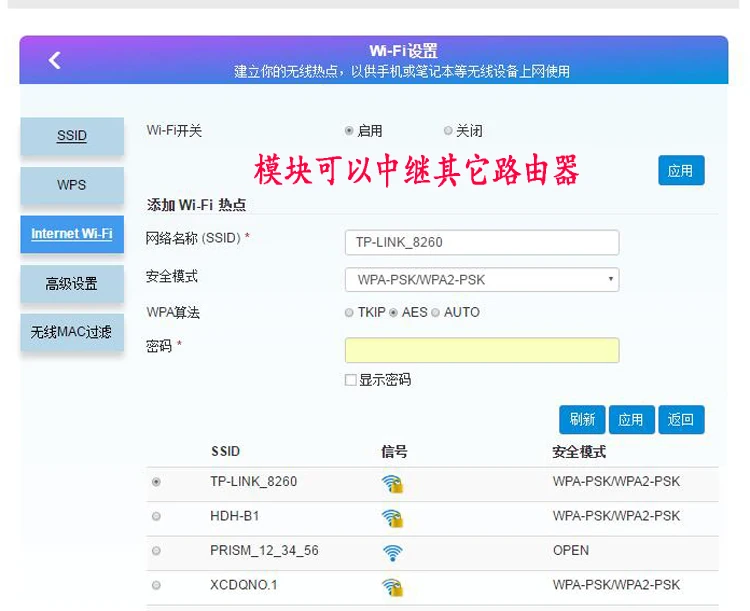This screenshot has height=611, width=750.
Task: Turn off Wi-Fi with the 关闭 radio
Action: pyautogui.click(x=448, y=131)
